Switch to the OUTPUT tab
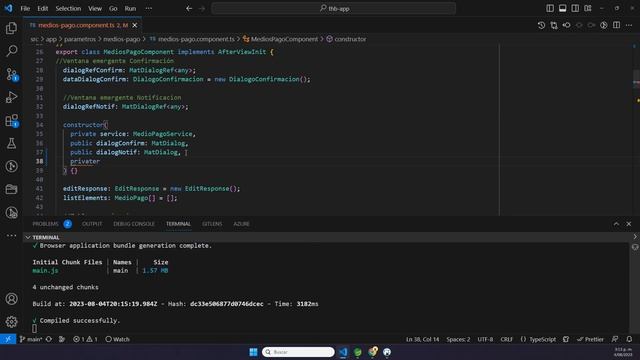Viewport: 640px width, 360px height. point(92,224)
